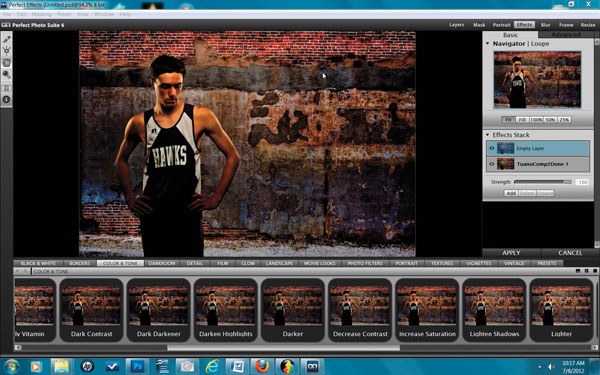The image size is (600, 375).
Task: Toggle the preview compare icon in toolbar
Action: 6,88
